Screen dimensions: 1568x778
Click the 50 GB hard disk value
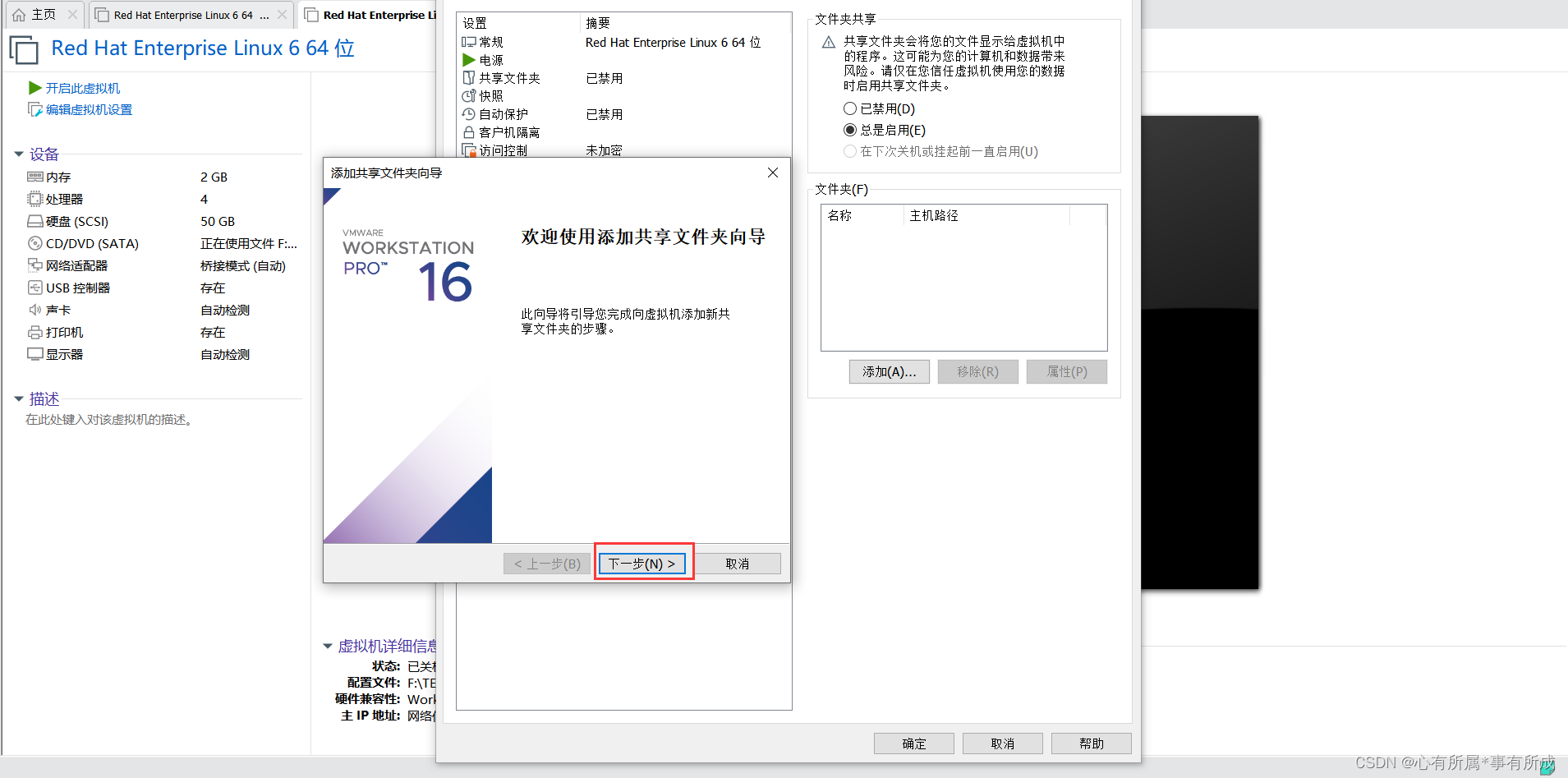[x=218, y=221]
